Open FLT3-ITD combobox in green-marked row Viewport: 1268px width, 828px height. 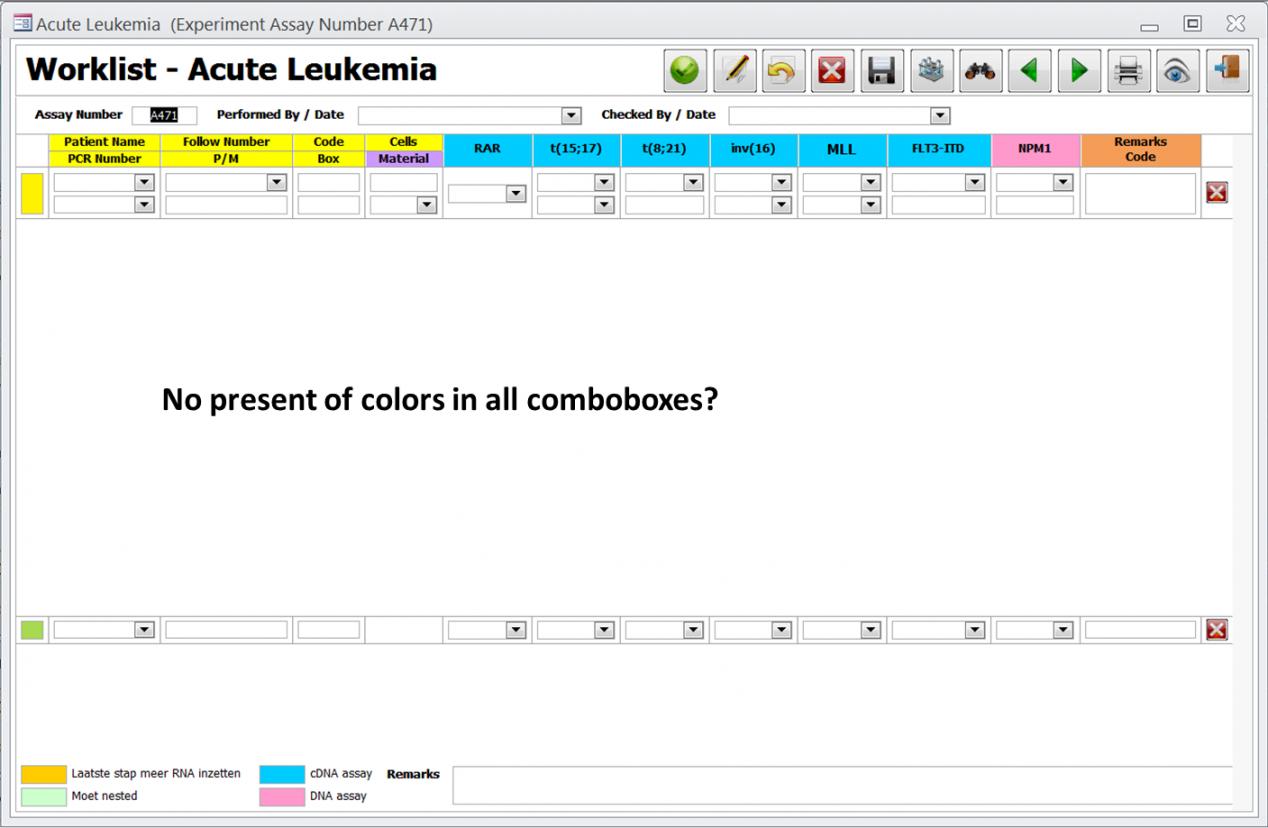click(x=975, y=630)
